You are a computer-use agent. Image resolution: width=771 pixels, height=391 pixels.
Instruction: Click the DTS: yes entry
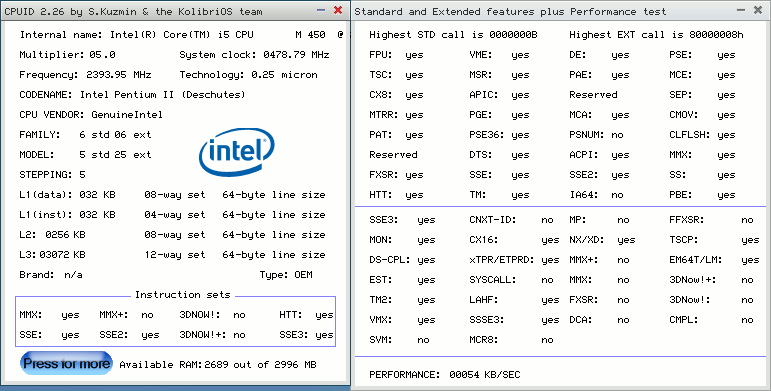tap(499, 154)
